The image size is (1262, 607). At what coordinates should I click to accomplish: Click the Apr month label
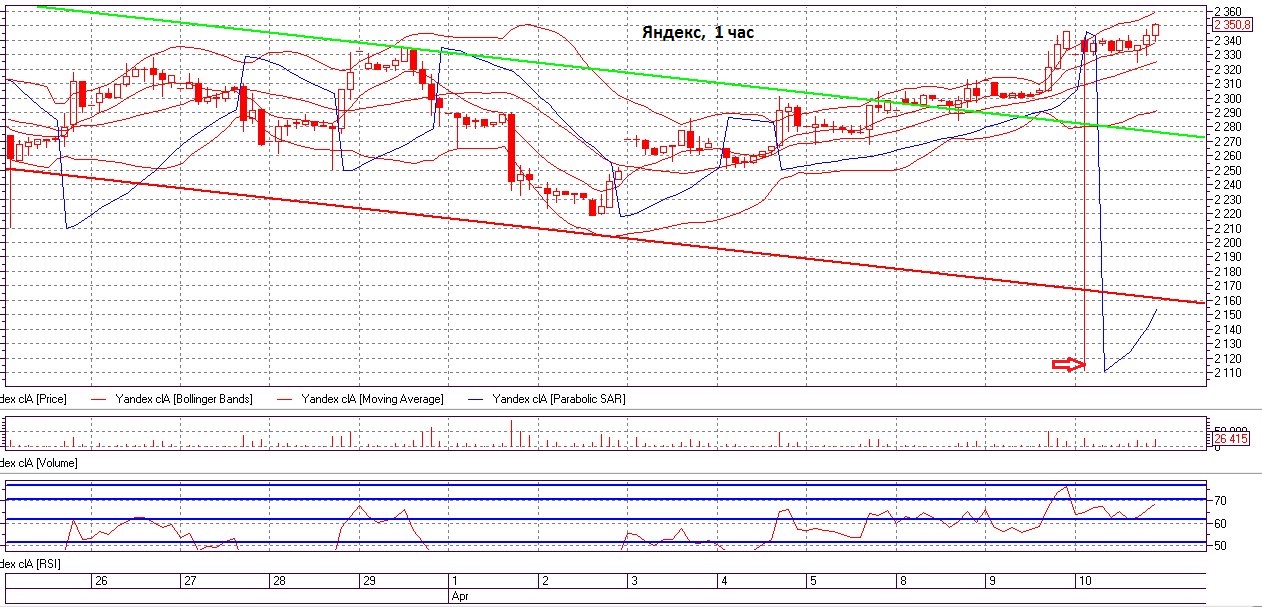(459, 594)
